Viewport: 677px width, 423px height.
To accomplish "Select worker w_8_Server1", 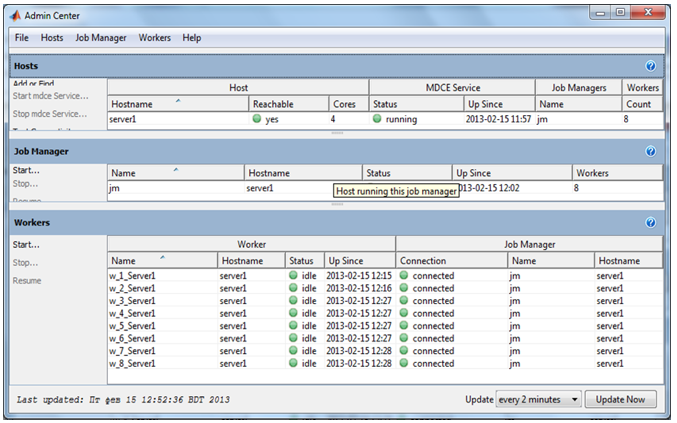I will pyautogui.click(x=385, y=363).
